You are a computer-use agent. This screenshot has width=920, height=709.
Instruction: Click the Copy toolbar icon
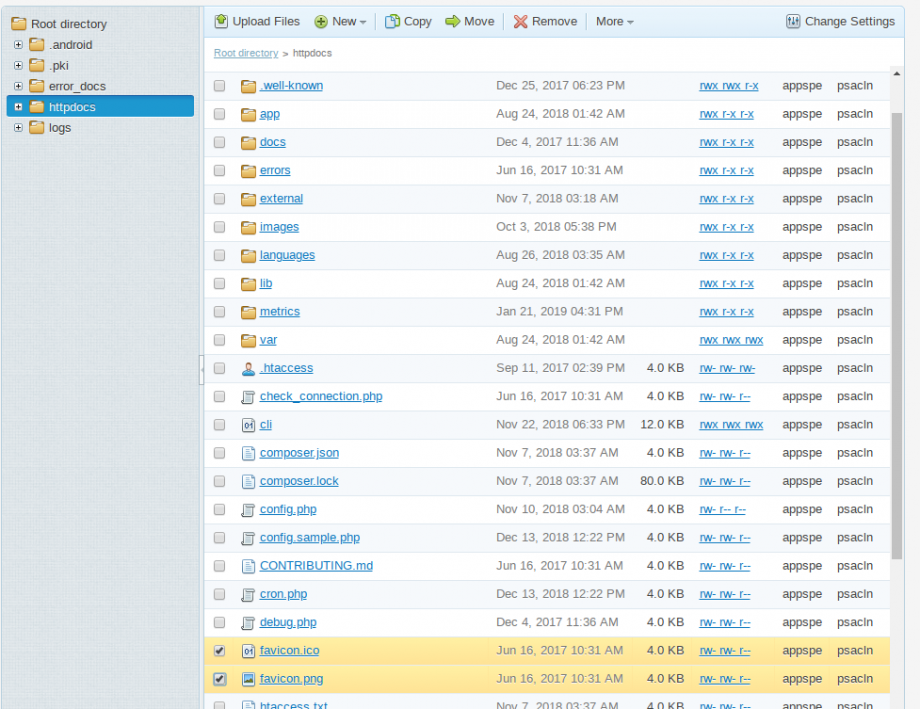(393, 21)
